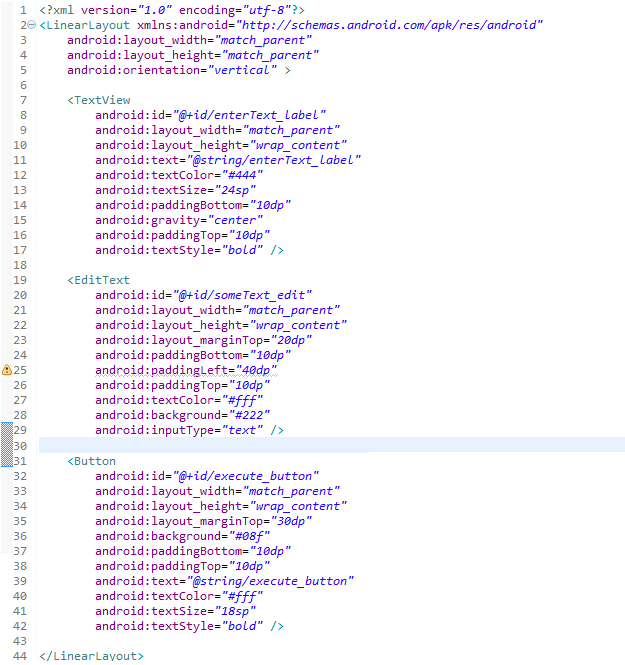Click the textColor "#444" value
The width and height of the screenshot is (625, 665).
point(242,175)
